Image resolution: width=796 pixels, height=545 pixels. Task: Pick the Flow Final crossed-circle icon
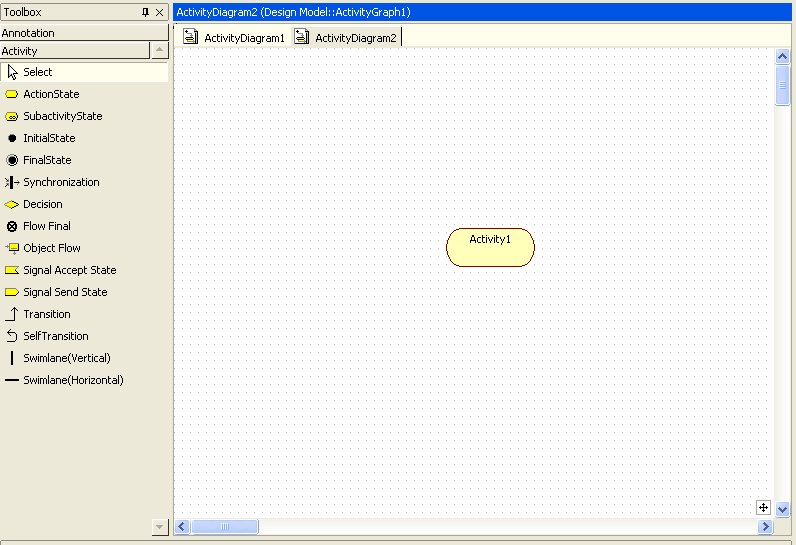[12, 226]
